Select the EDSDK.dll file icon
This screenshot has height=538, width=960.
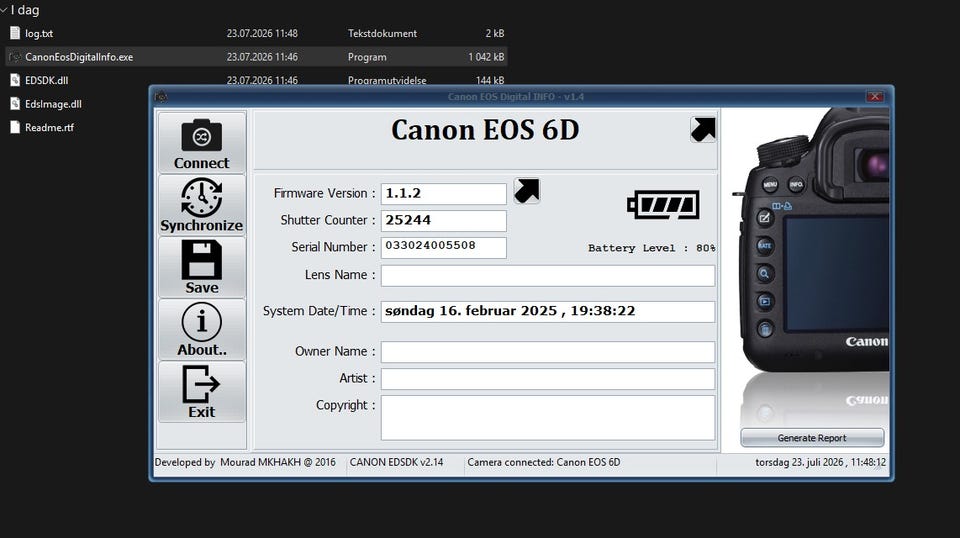pyautogui.click(x=15, y=80)
